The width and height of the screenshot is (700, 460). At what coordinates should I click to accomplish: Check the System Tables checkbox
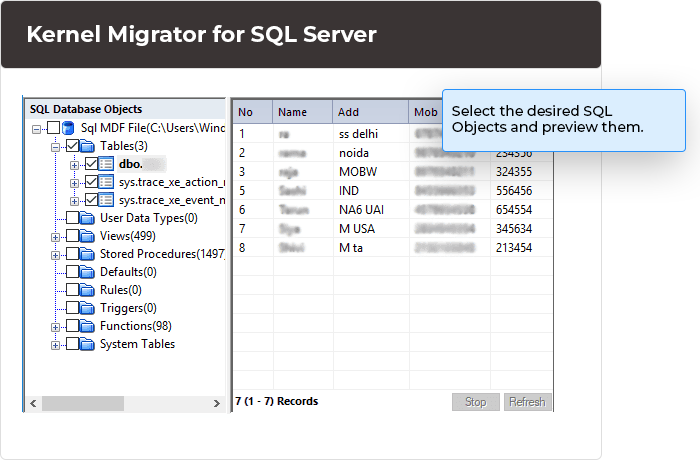pyautogui.click(x=72, y=343)
